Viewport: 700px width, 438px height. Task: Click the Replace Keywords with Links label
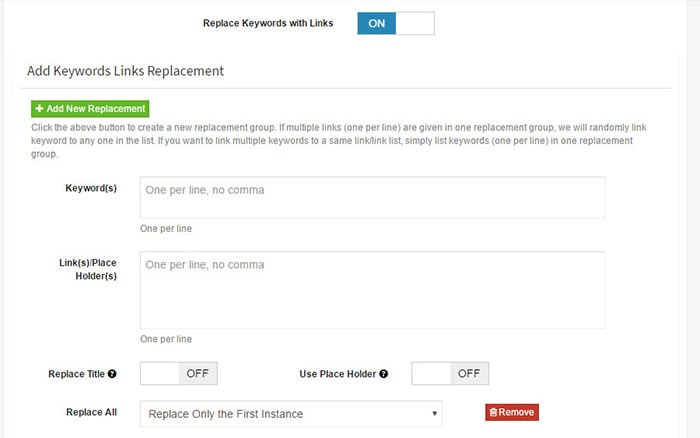tap(268, 23)
